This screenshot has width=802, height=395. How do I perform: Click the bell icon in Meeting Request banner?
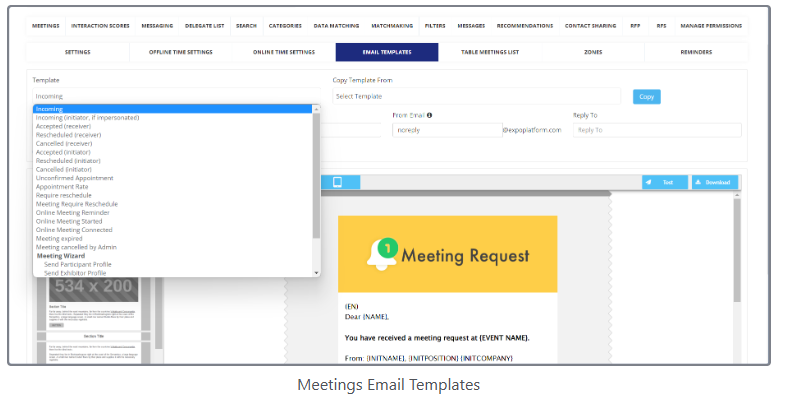click(382, 254)
